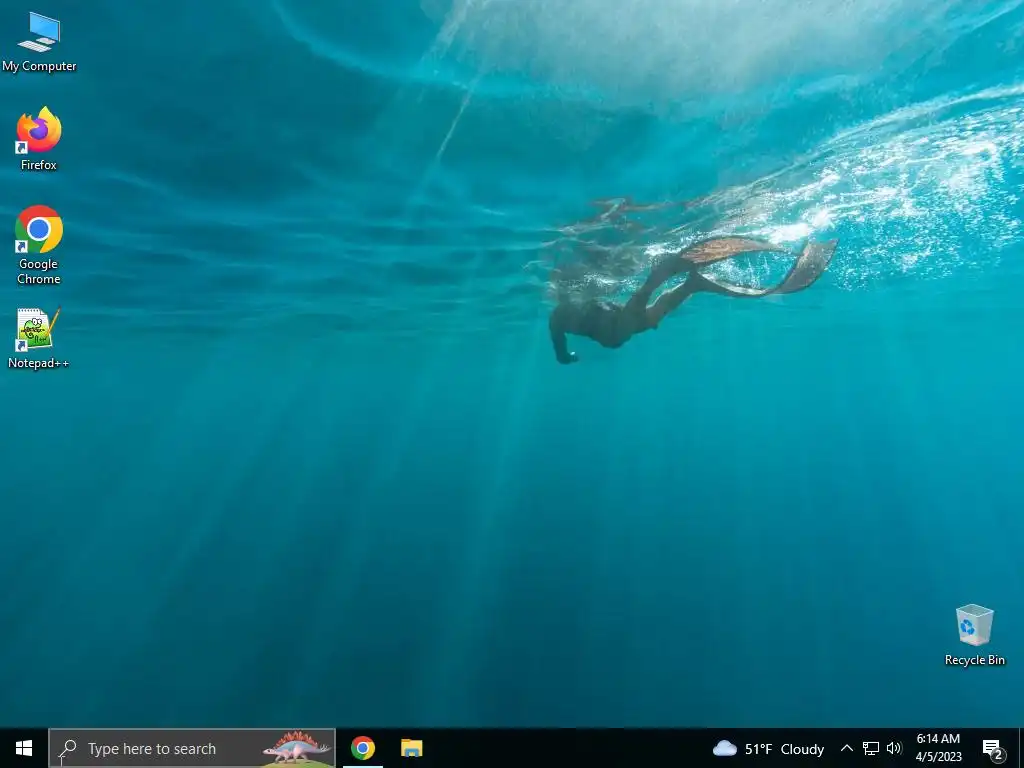Click the 'Type here to search' box
Image resolution: width=1024 pixels, height=768 pixels.
(192, 748)
